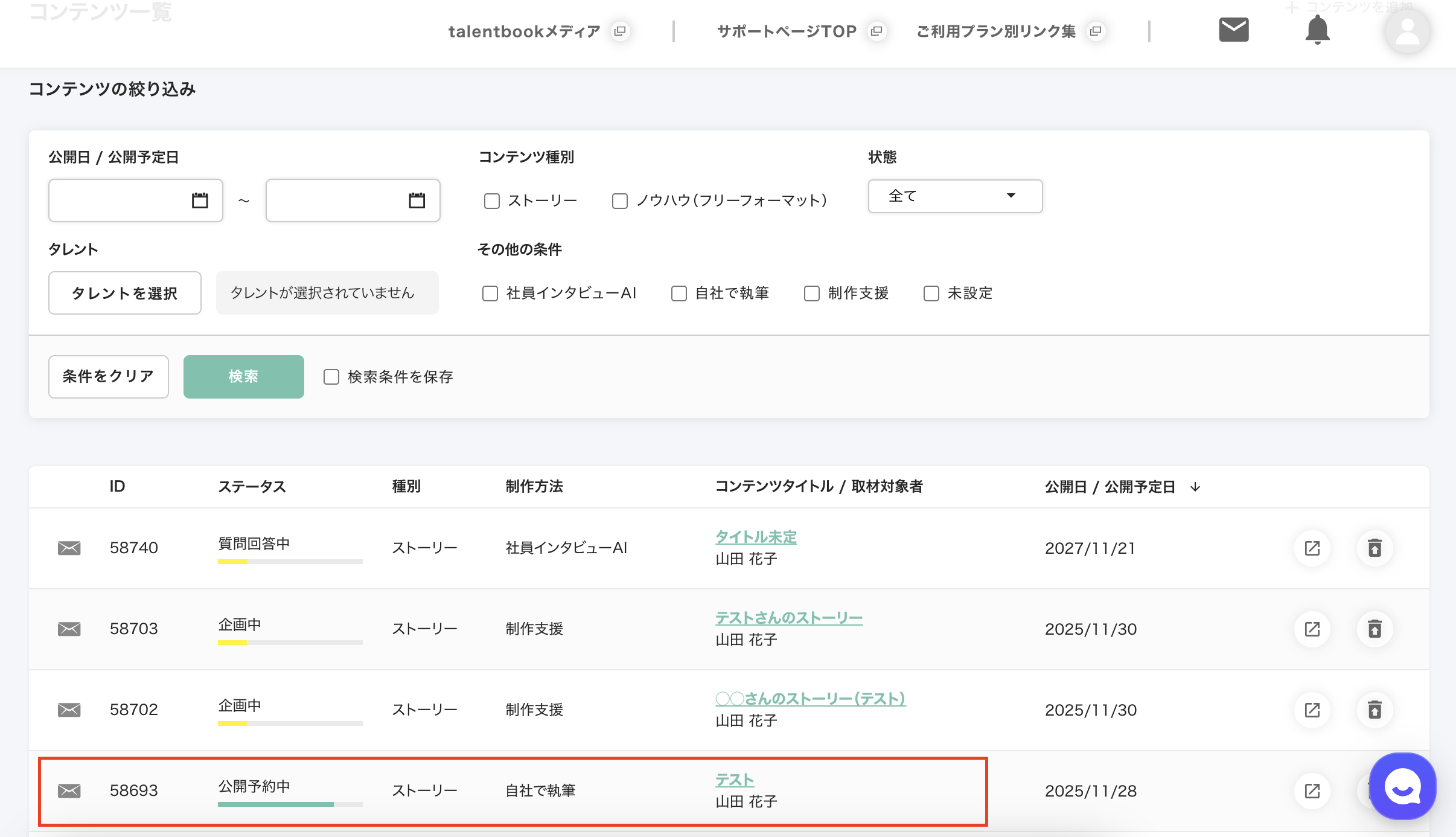Open テストさんのストーリー title link
Image resolution: width=1456 pixels, height=837 pixels.
788,618
